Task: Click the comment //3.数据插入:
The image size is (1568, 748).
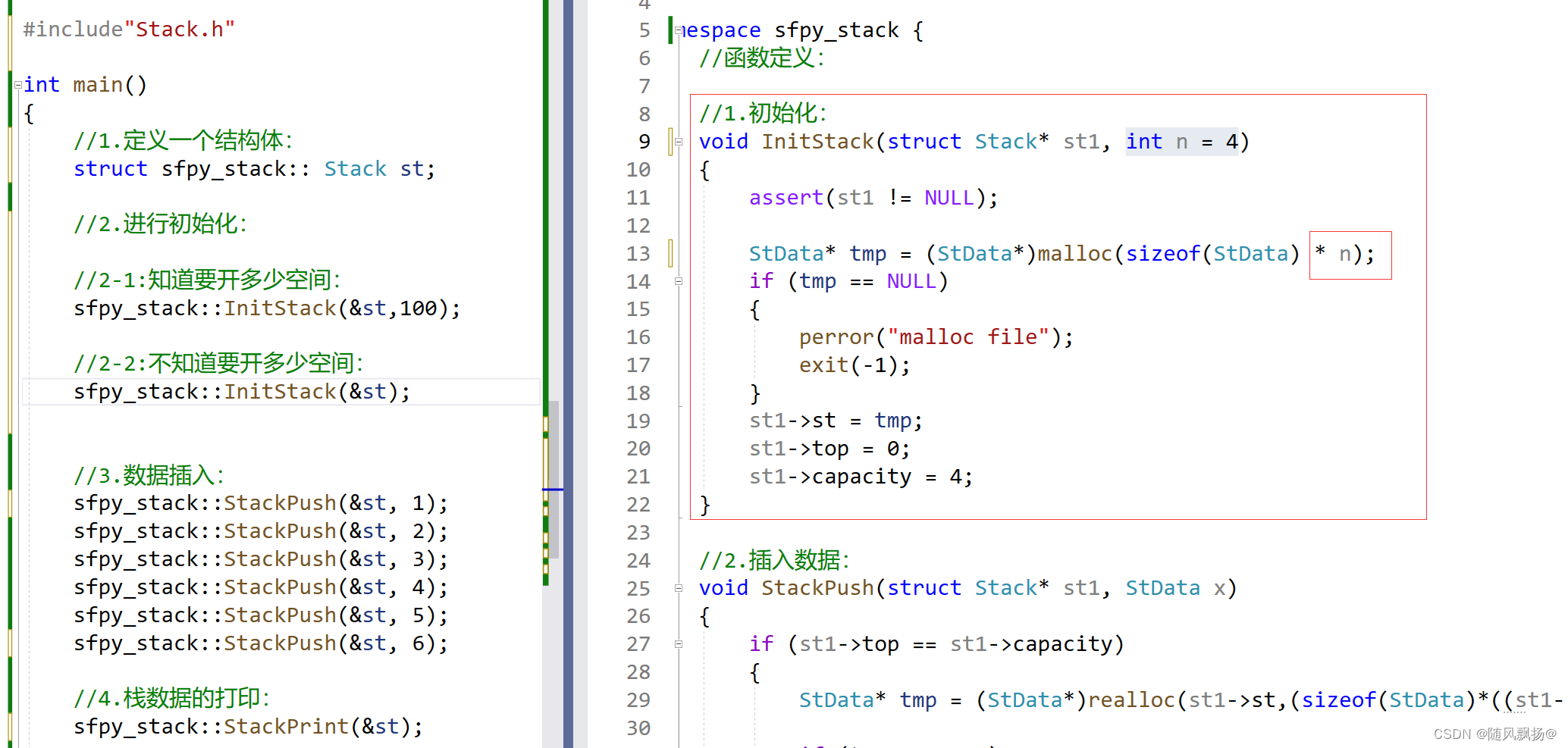Action: [x=149, y=476]
